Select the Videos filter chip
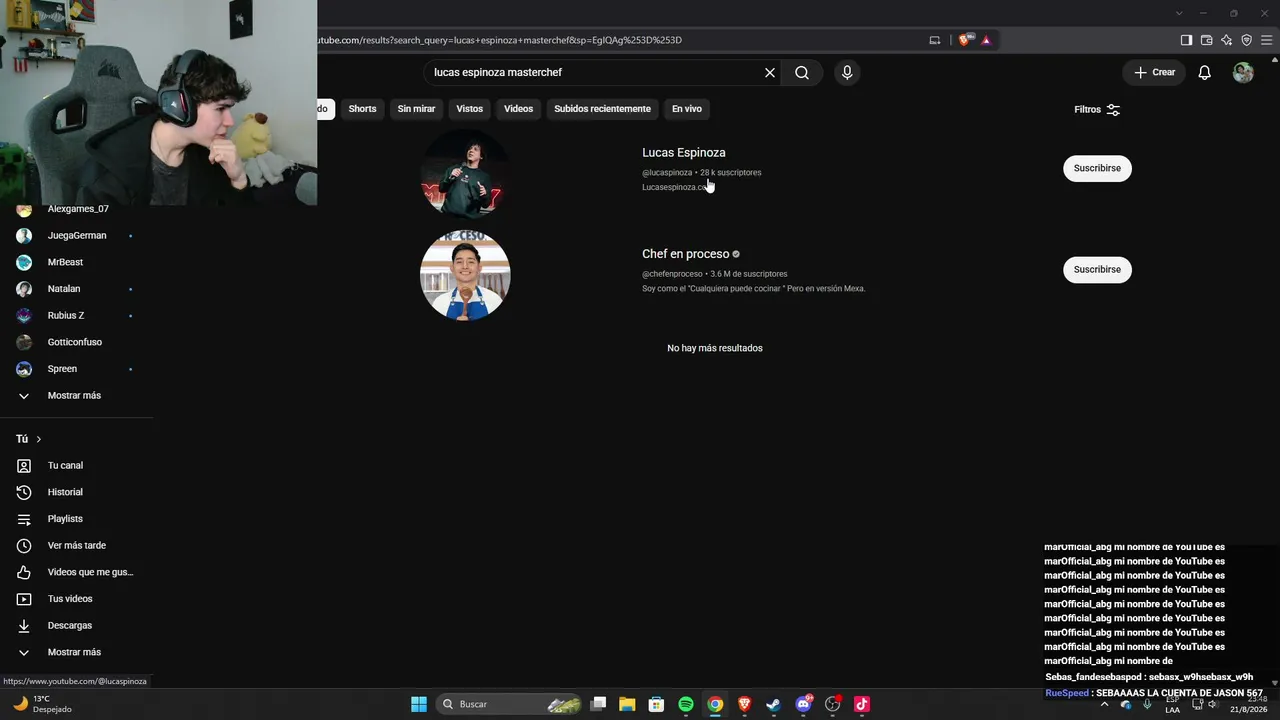This screenshot has width=1280, height=720. (x=518, y=109)
